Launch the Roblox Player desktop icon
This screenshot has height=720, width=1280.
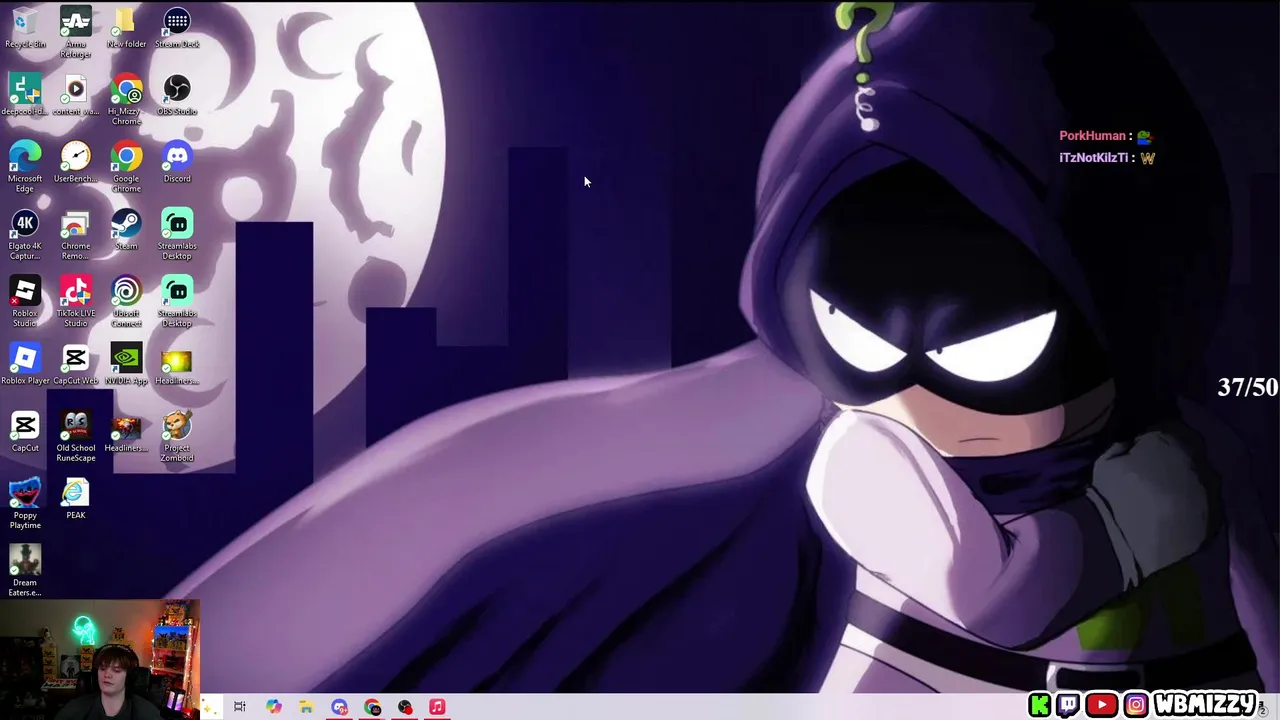25,364
